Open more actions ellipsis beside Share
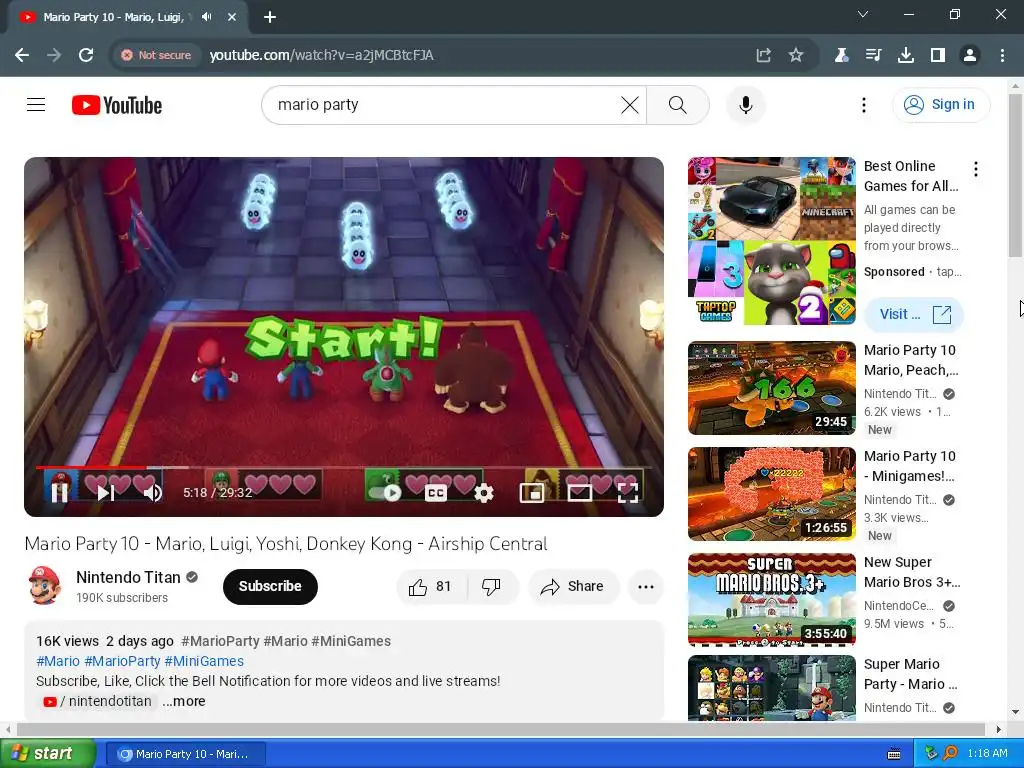The image size is (1024, 768). (646, 586)
